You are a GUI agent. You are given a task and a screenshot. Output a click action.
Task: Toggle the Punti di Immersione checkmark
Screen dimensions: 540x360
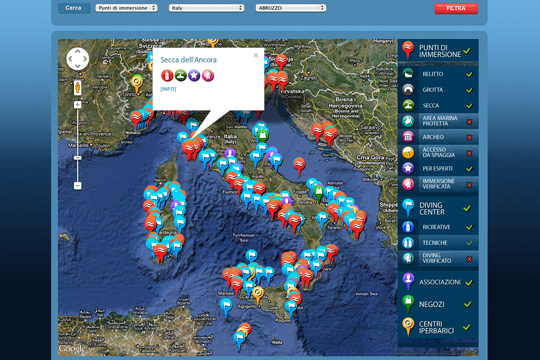tap(467, 51)
